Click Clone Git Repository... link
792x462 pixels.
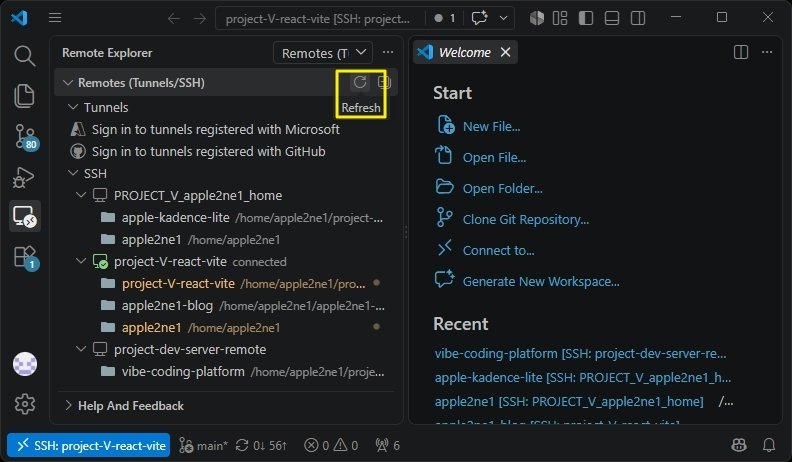coord(526,220)
